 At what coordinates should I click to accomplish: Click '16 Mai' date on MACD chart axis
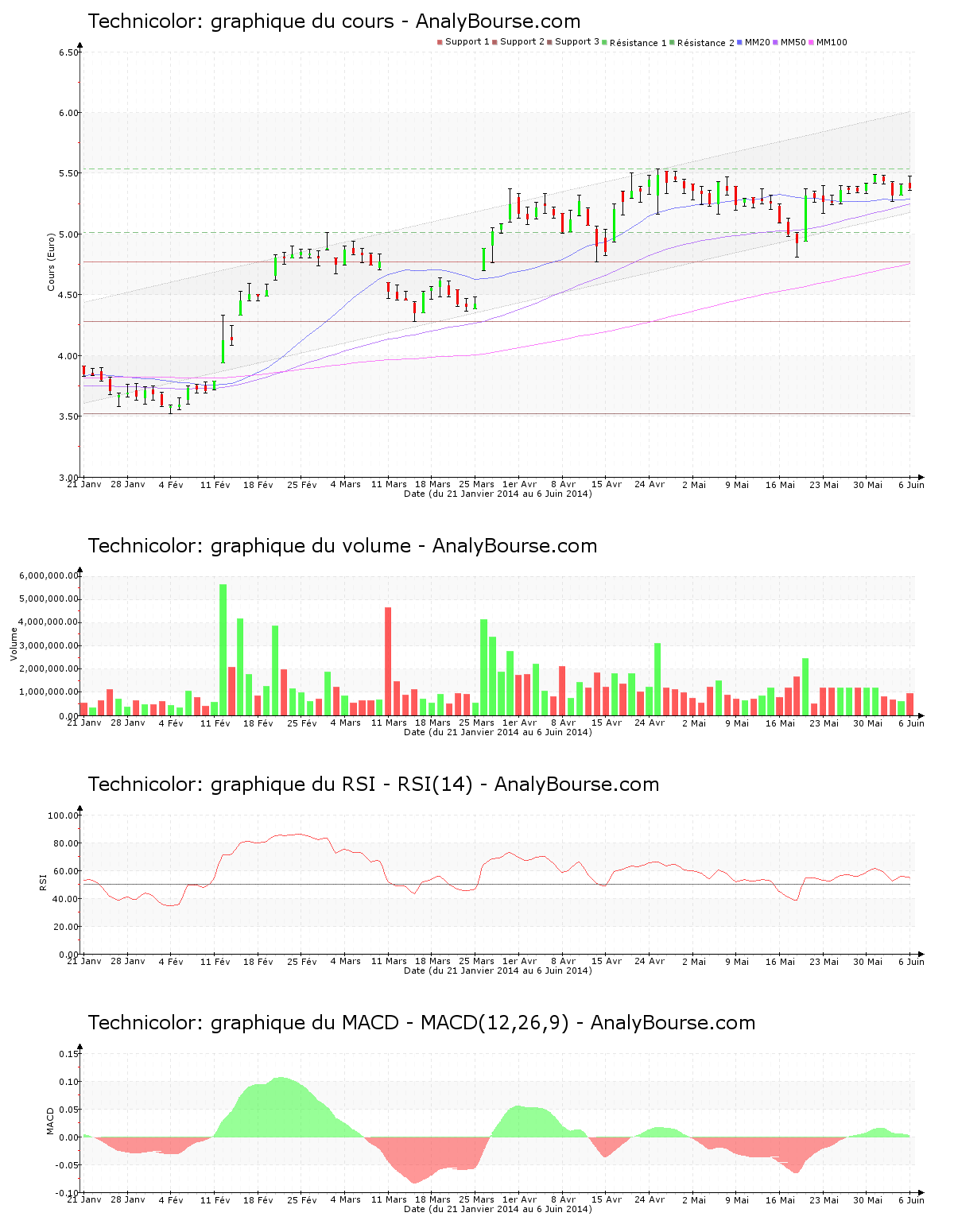click(780, 1199)
